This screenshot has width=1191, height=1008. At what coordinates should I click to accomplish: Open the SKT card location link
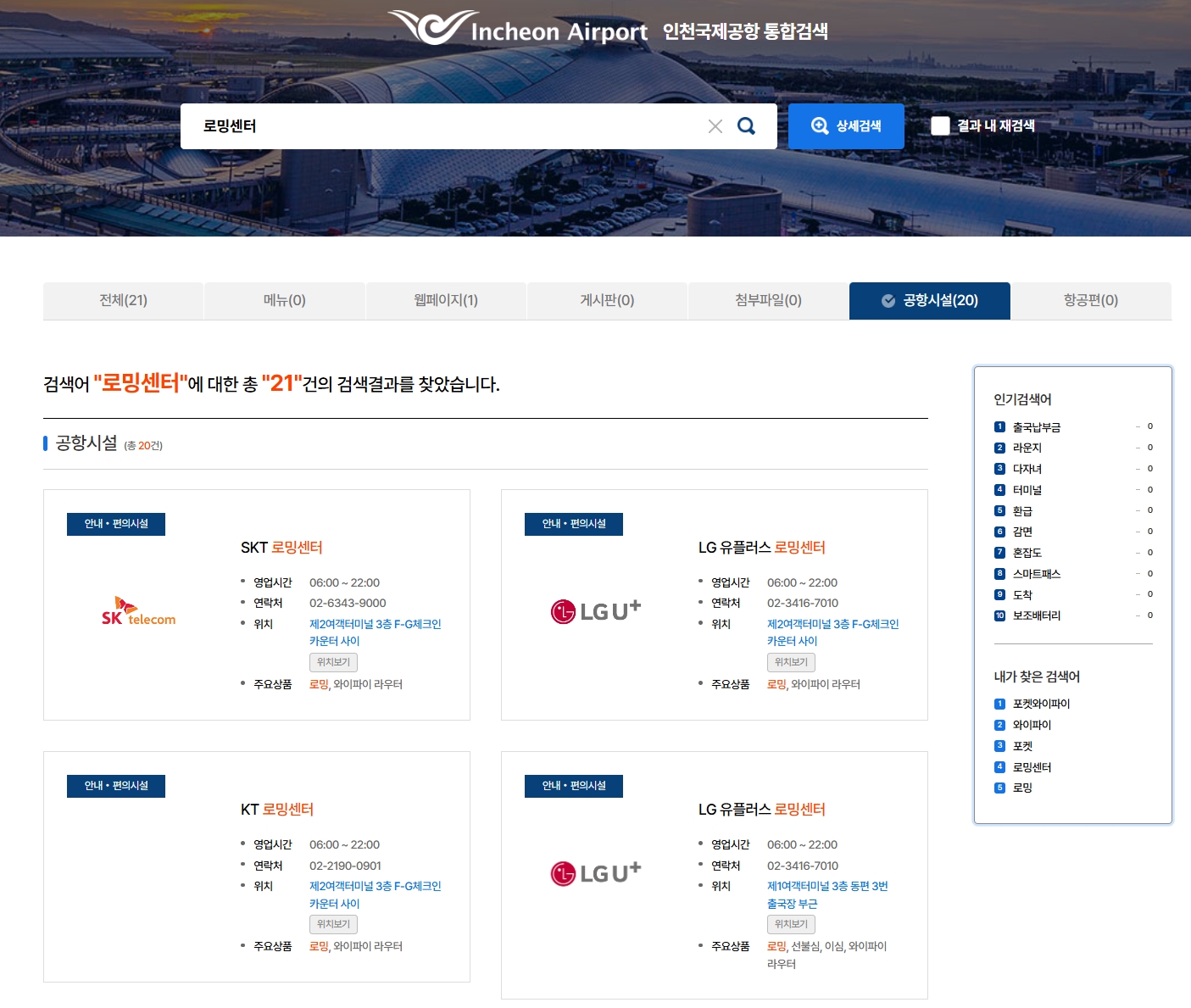click(x=375, y=632)
